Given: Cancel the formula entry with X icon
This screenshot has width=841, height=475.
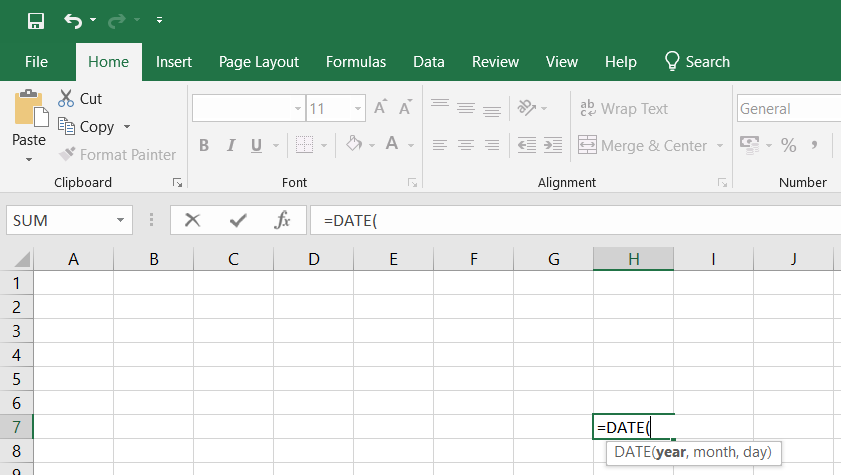Looking at the screenshot, I should 193,220.
